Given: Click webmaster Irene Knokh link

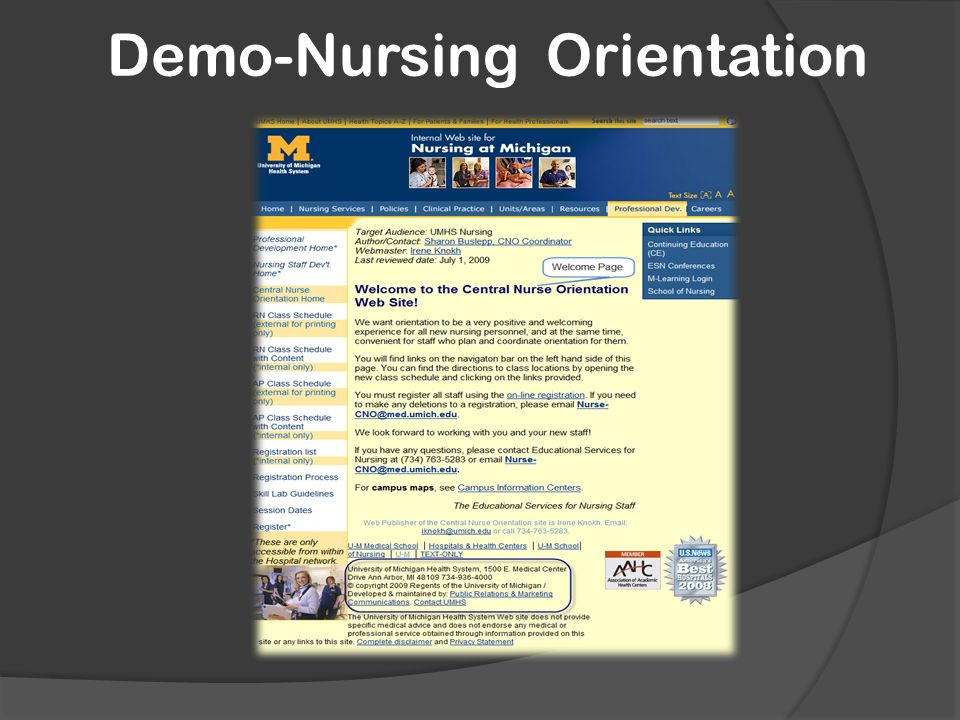Looking at the screenshot, I should point(435,250).
